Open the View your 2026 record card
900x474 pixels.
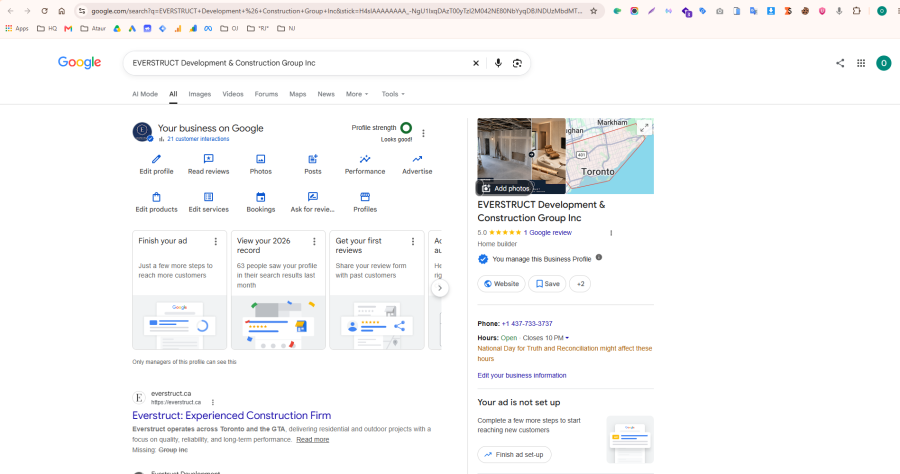click(x=278, y=290)
